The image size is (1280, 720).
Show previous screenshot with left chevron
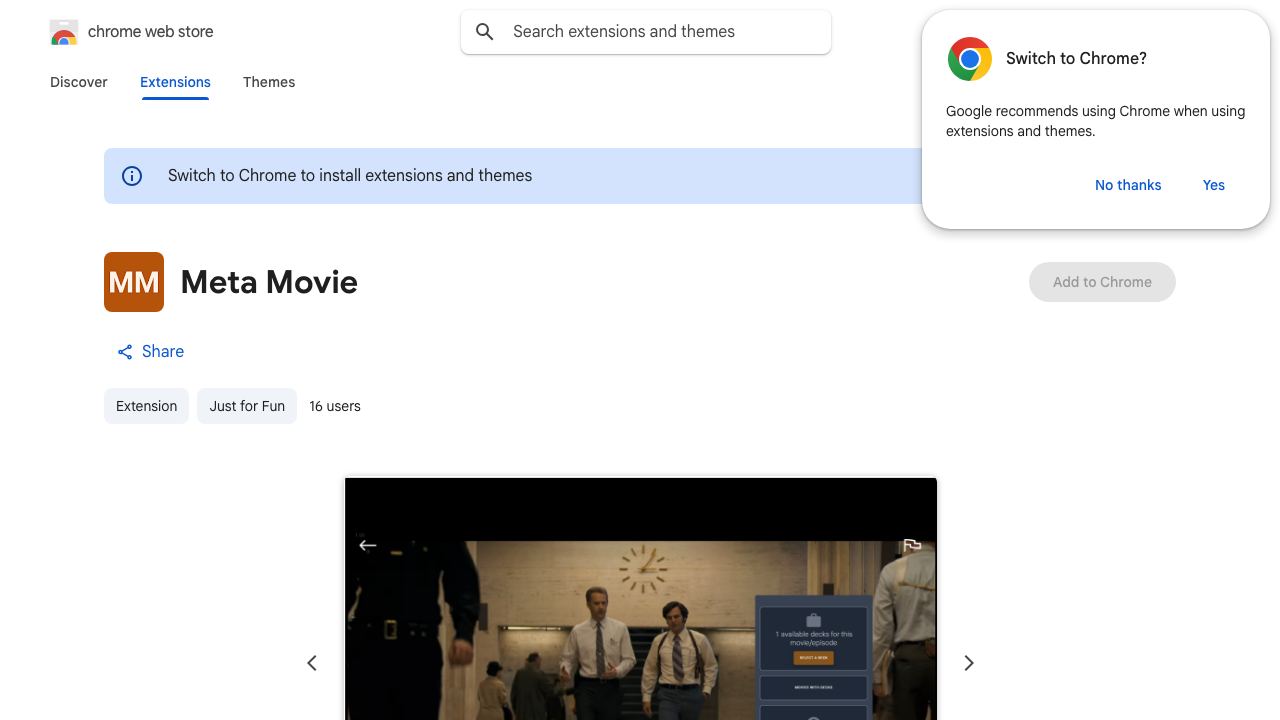coord(312,663)
